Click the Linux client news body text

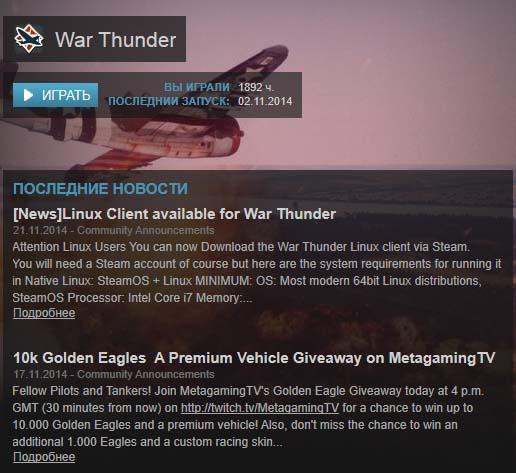[x=257, y=272]
